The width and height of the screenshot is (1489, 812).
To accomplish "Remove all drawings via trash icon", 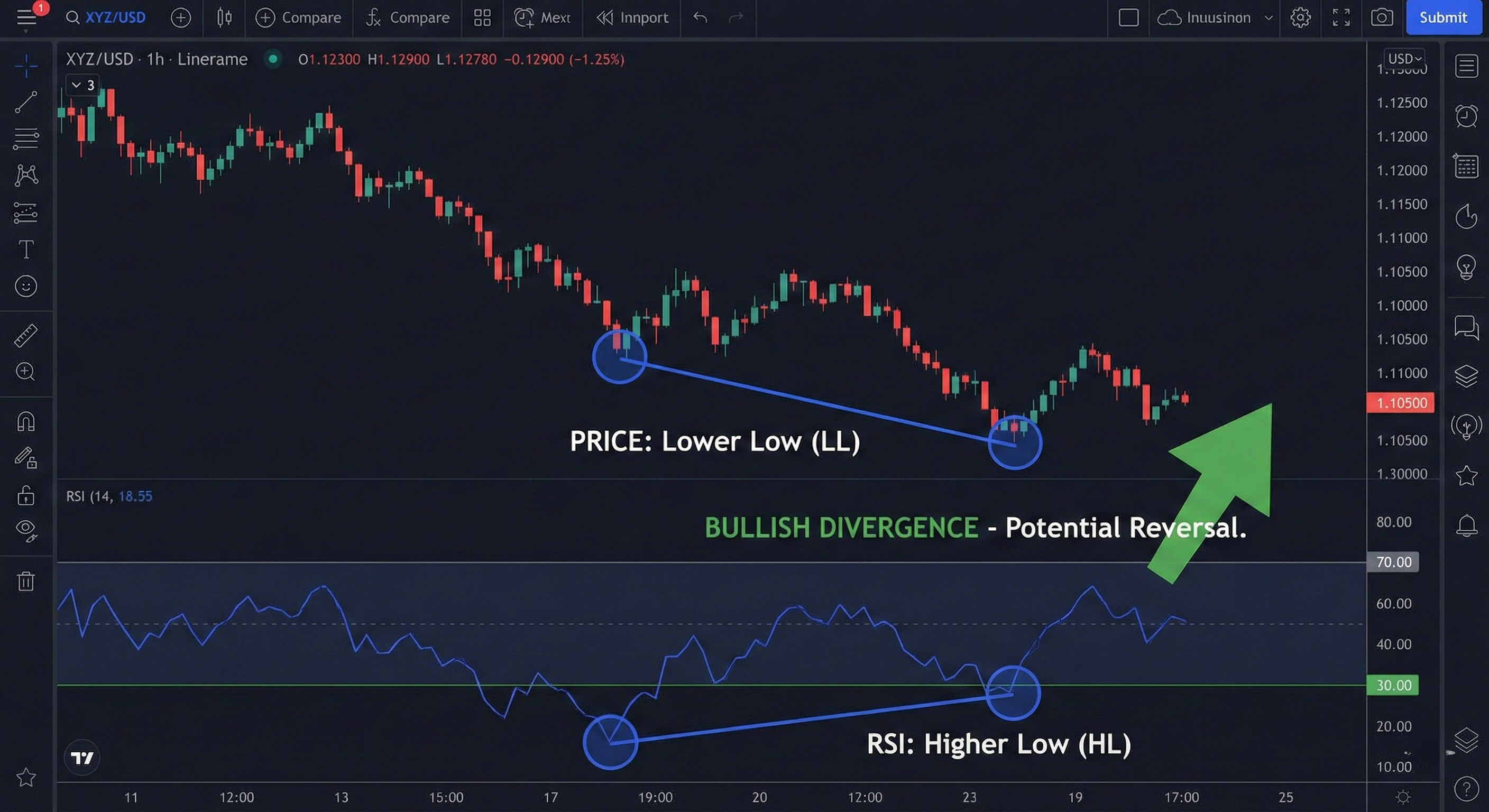I will [x=26, y=582].
